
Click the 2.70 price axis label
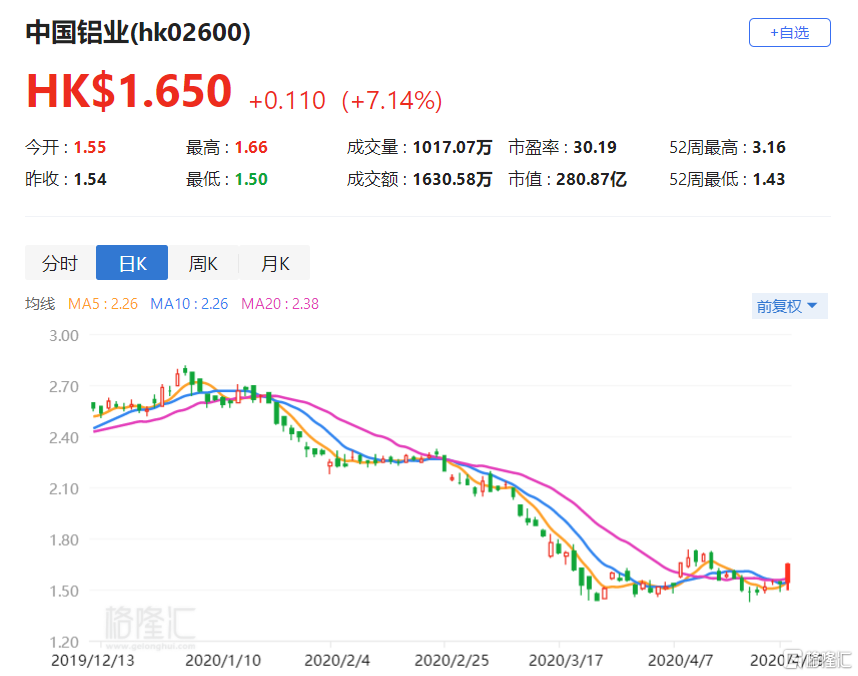click(x=64, y=387)
